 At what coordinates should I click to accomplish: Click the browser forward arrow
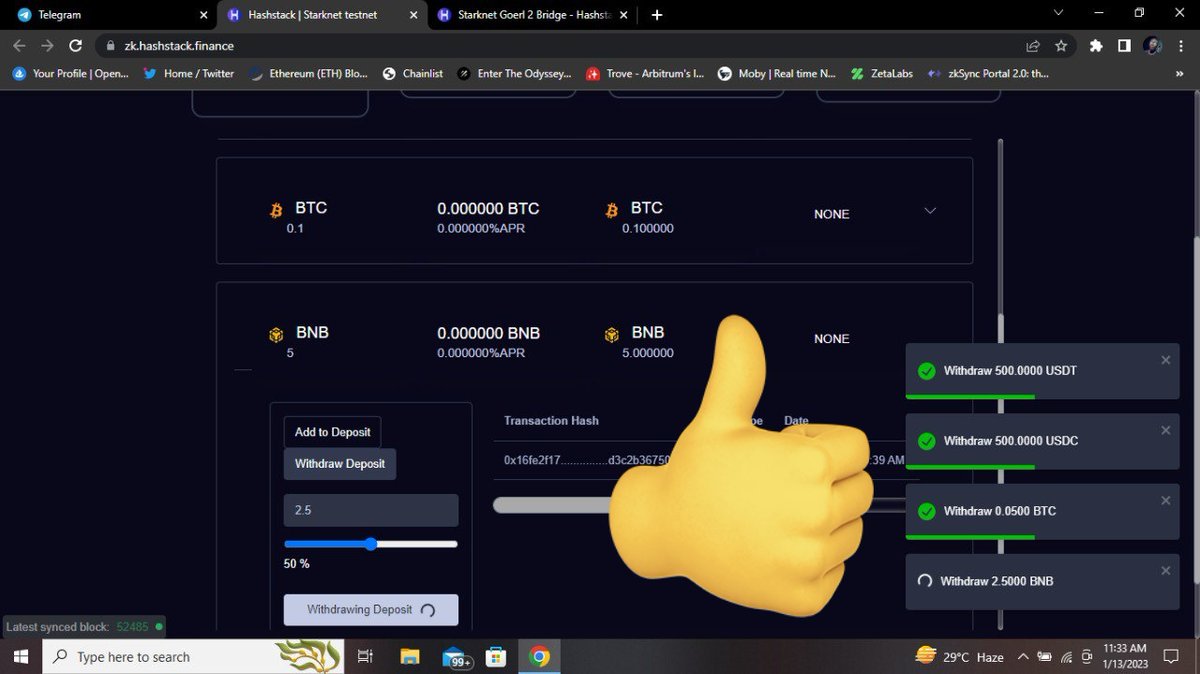47,46
